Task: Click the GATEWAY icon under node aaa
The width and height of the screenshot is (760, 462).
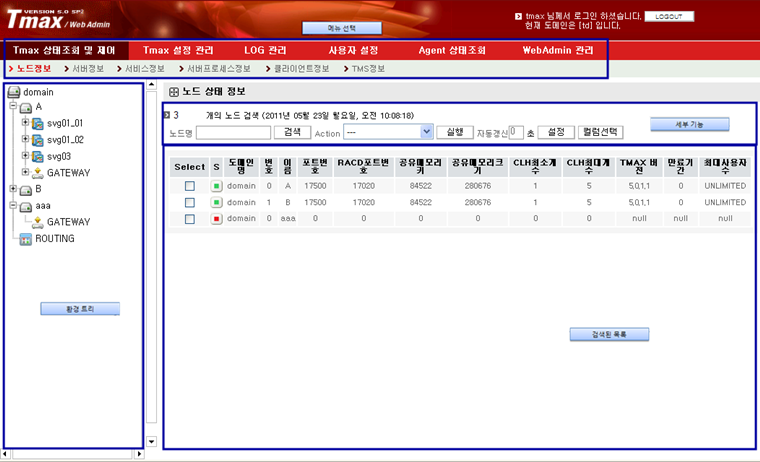Action: click(x=37, y=223)
